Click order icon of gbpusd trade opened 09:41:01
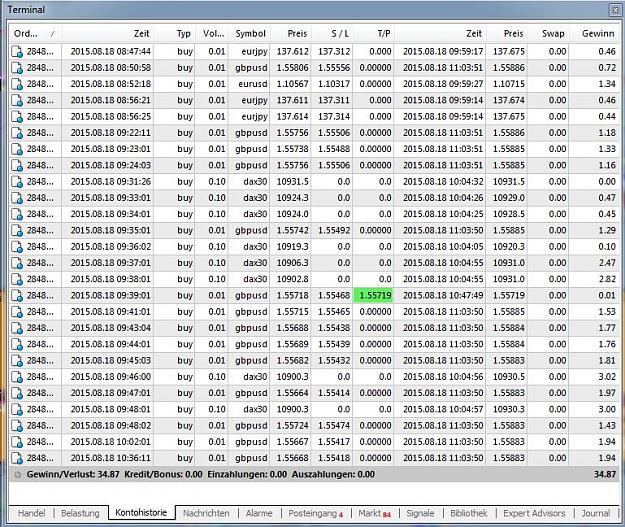The width and height of the screenshot is (625, 527). click(17, 312)
